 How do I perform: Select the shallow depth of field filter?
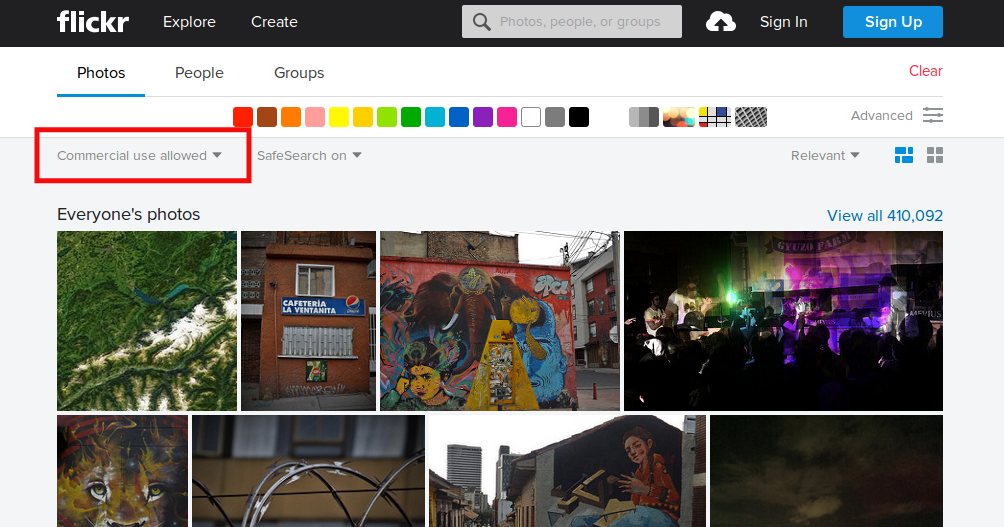click(678, 117)
